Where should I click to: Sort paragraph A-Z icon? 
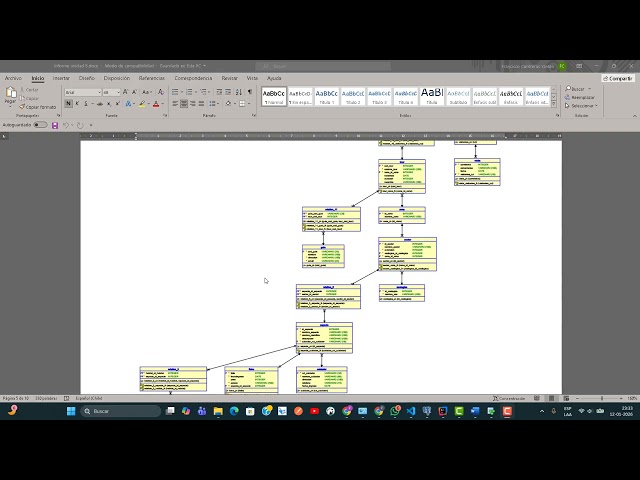coord(239,92)
